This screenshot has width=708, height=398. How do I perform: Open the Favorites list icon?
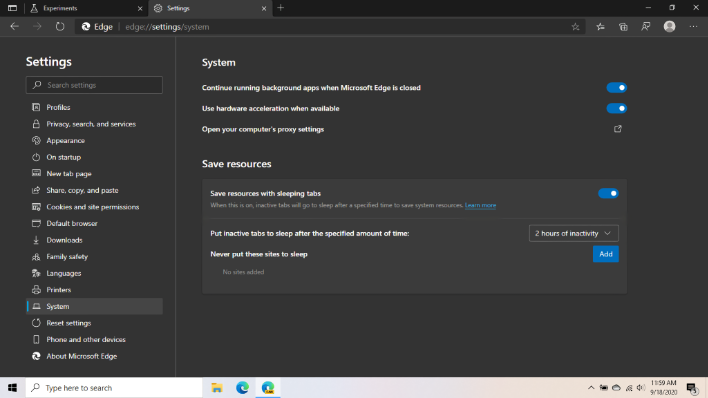pos(600,27)
